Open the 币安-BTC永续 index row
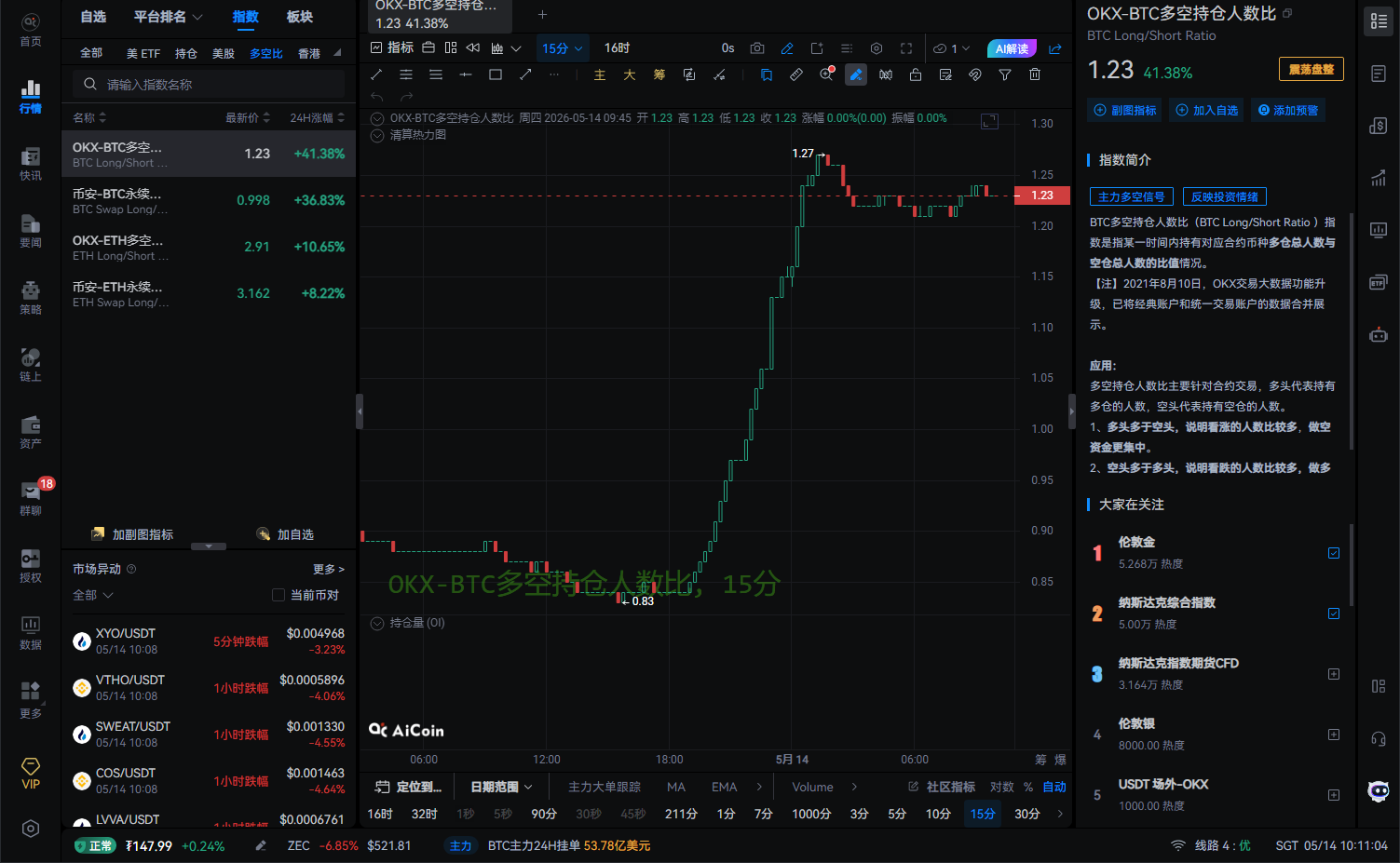Viewport: 1400px width, 863px height. click(209, 200)
